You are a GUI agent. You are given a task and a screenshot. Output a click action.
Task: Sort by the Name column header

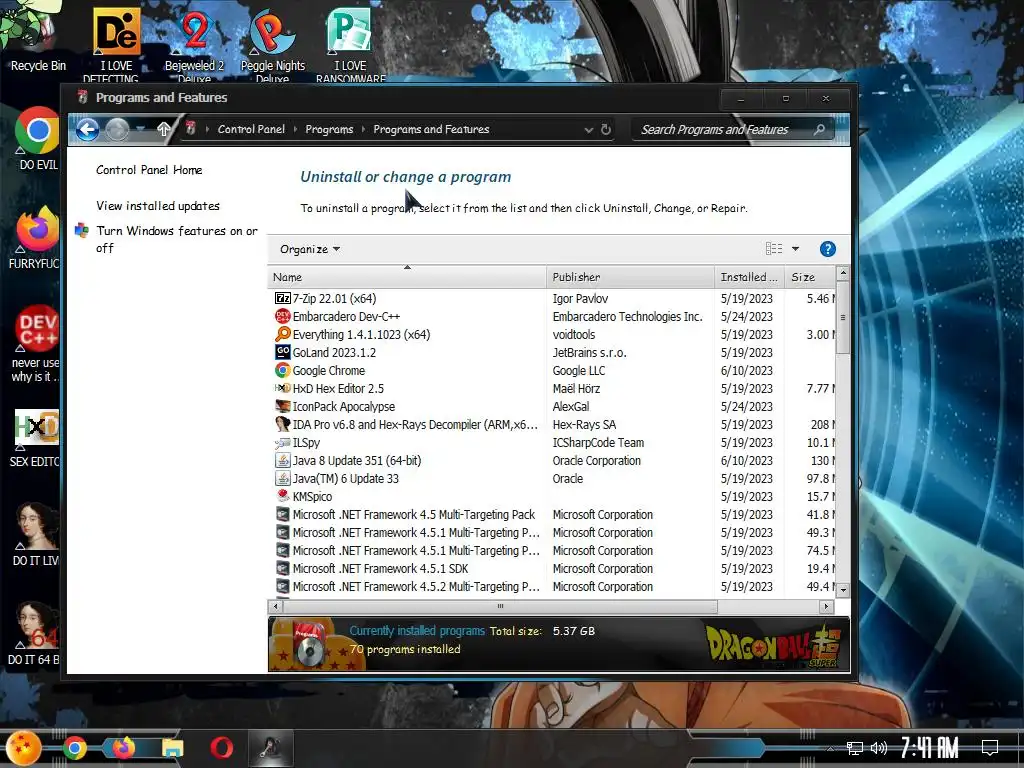coord(407,277)
